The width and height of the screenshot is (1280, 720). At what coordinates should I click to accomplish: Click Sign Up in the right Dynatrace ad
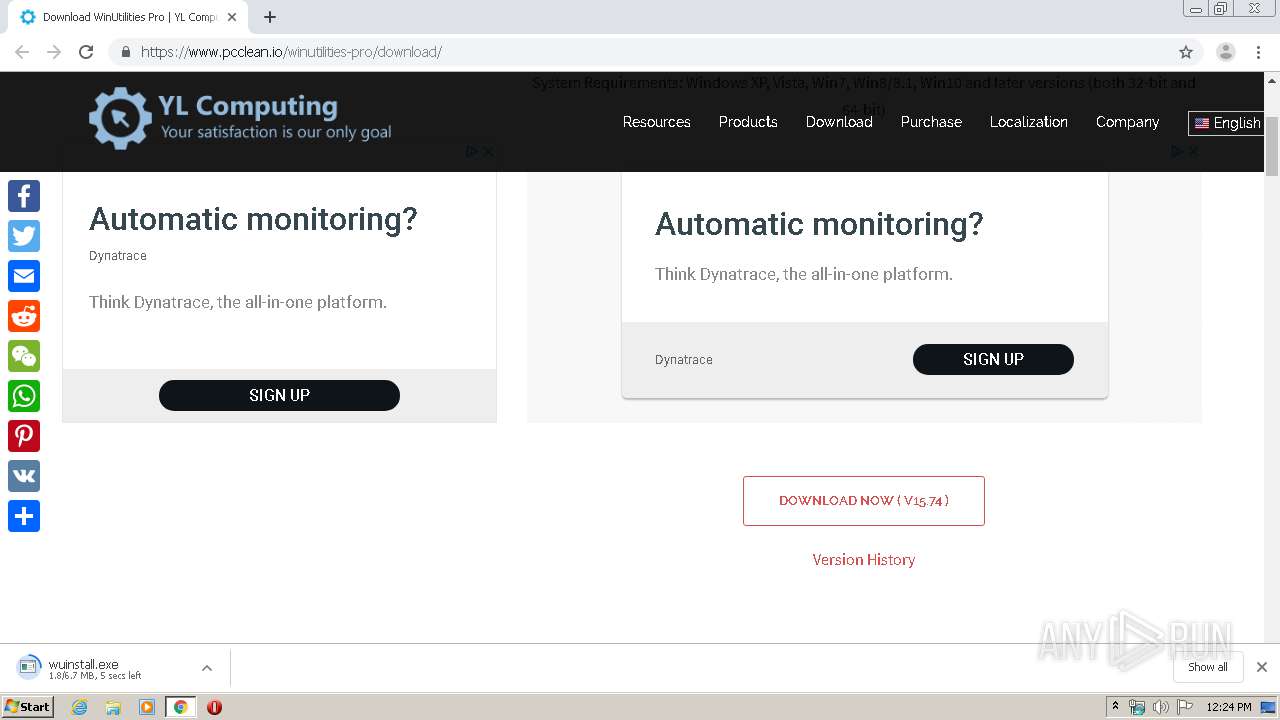(x=993, y=359)
